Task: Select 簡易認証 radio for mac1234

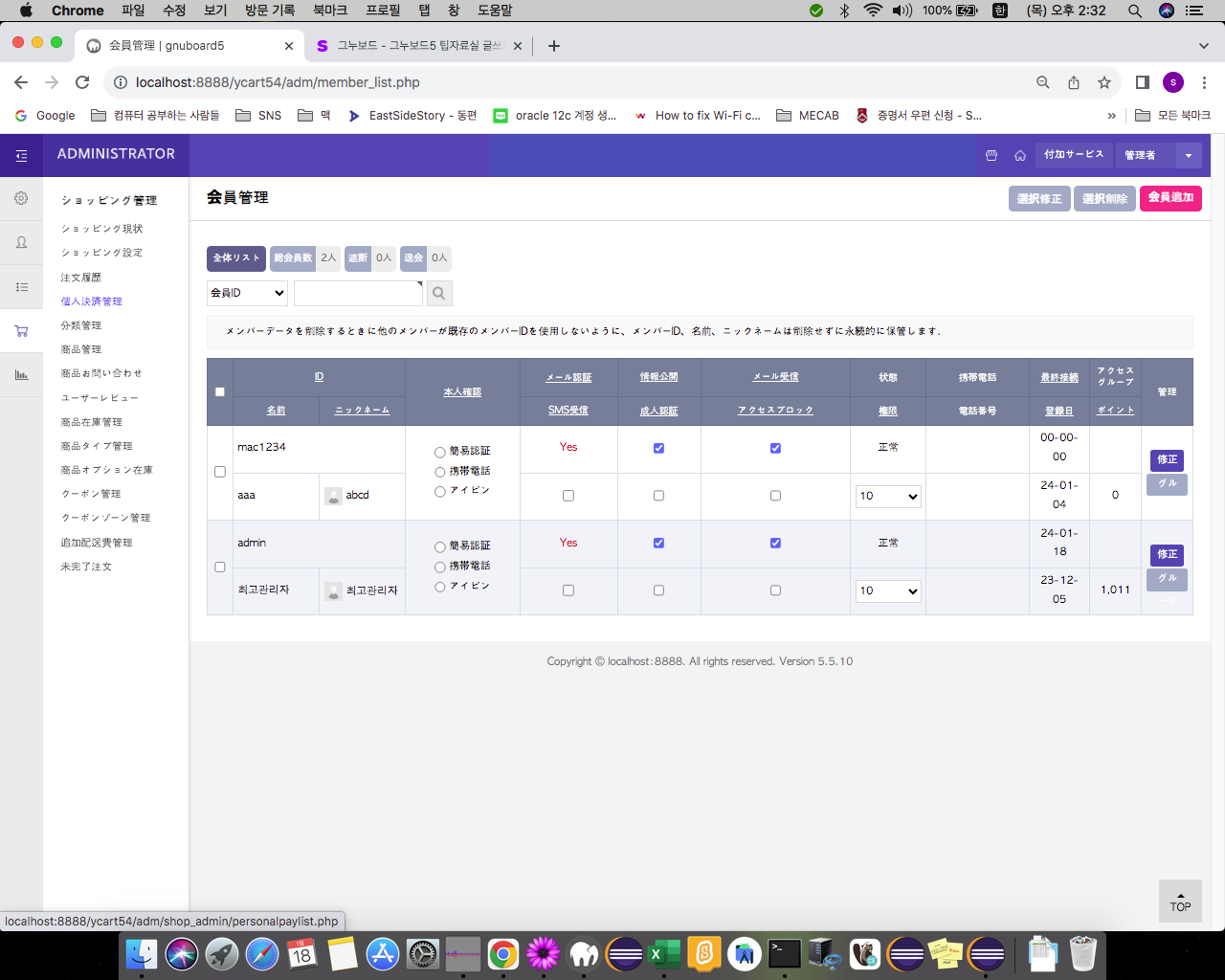Action: pos(440,452)
